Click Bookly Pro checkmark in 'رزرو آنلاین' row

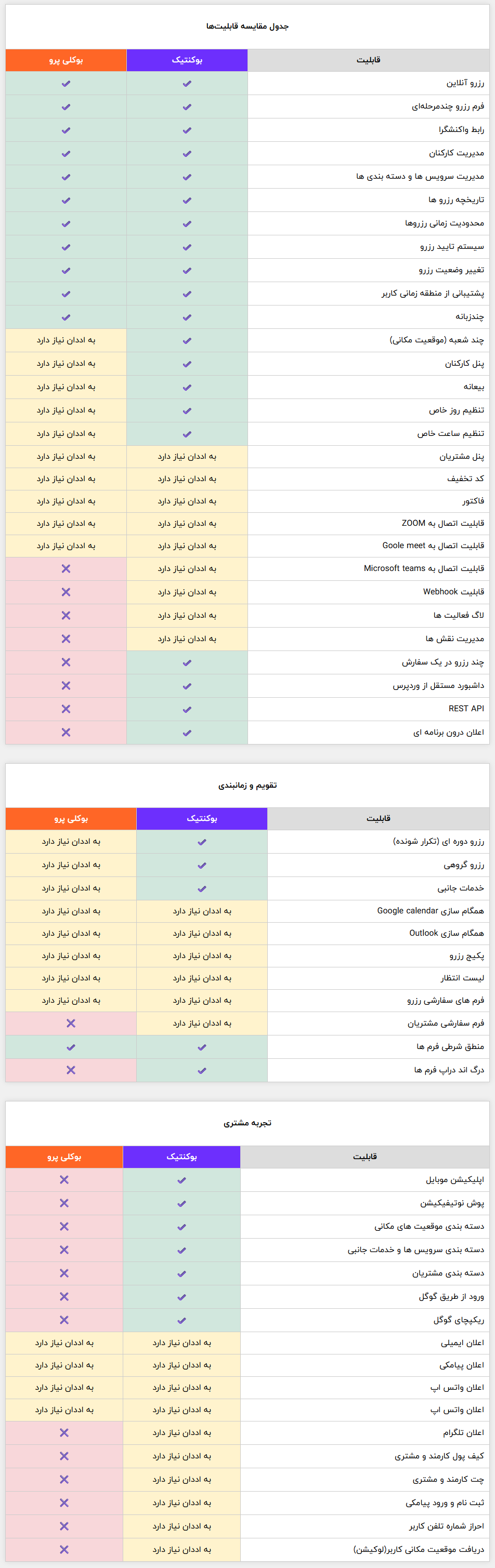66,84
